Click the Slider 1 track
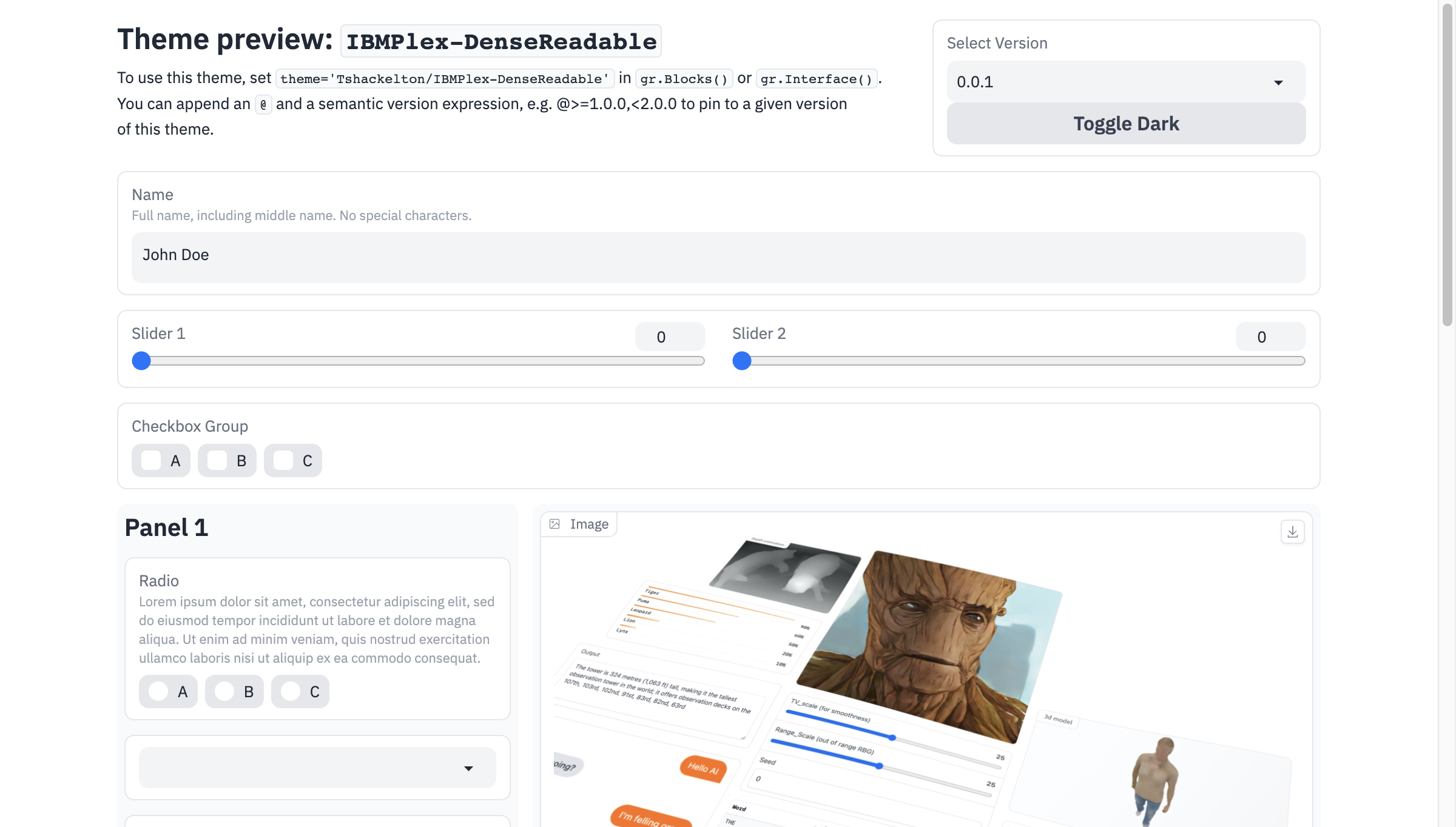1456x827 pixels. tap(418, 361)
